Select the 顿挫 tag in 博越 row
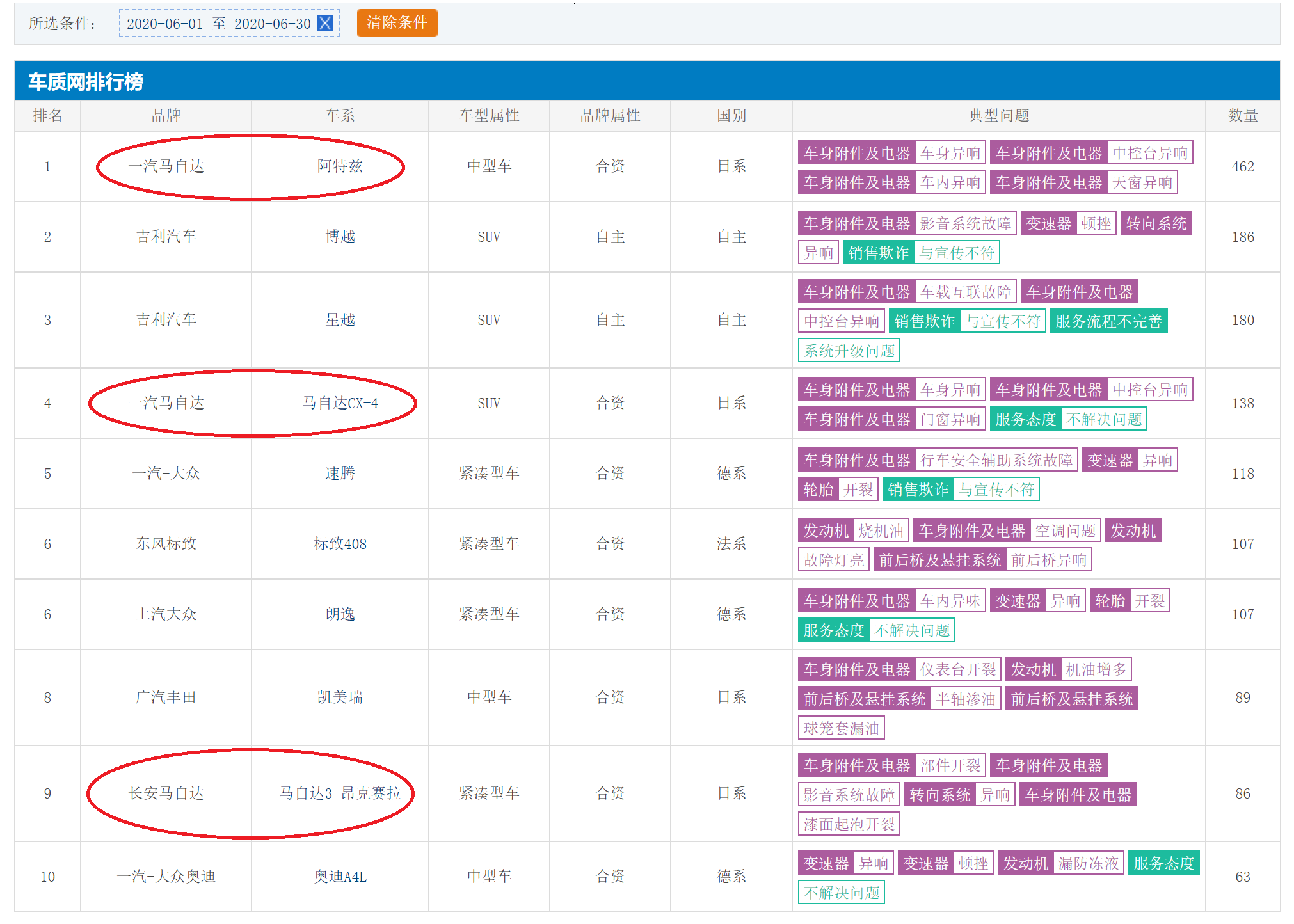This screenshot has height=924, width=1294. (x=1096, y=223)
